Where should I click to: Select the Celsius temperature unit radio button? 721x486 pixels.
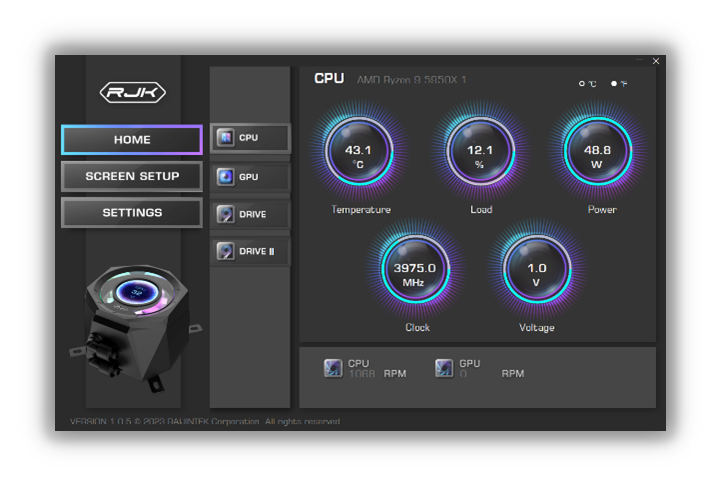click(x=582, y=84)
